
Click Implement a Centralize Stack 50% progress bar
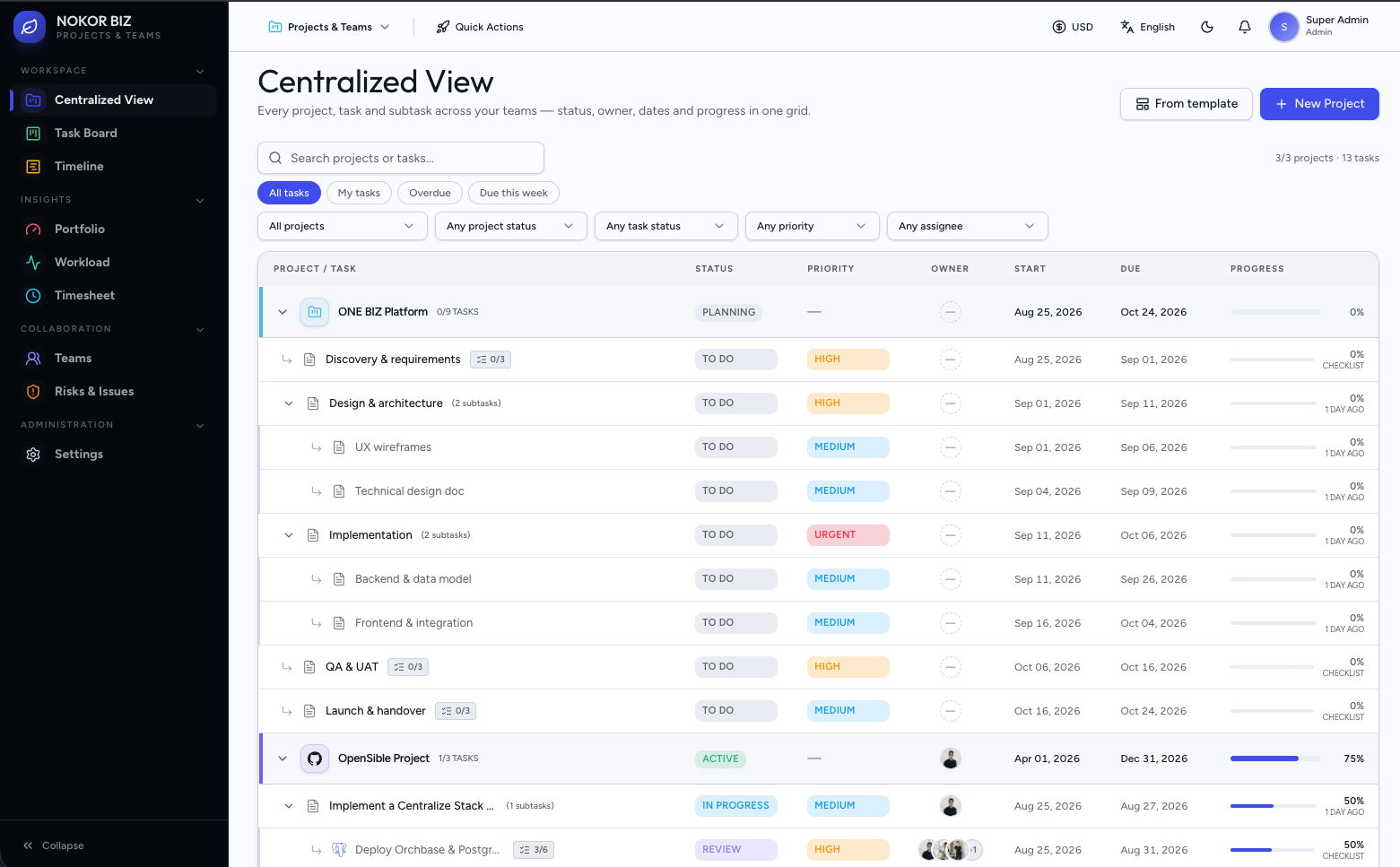point(1272,806)
